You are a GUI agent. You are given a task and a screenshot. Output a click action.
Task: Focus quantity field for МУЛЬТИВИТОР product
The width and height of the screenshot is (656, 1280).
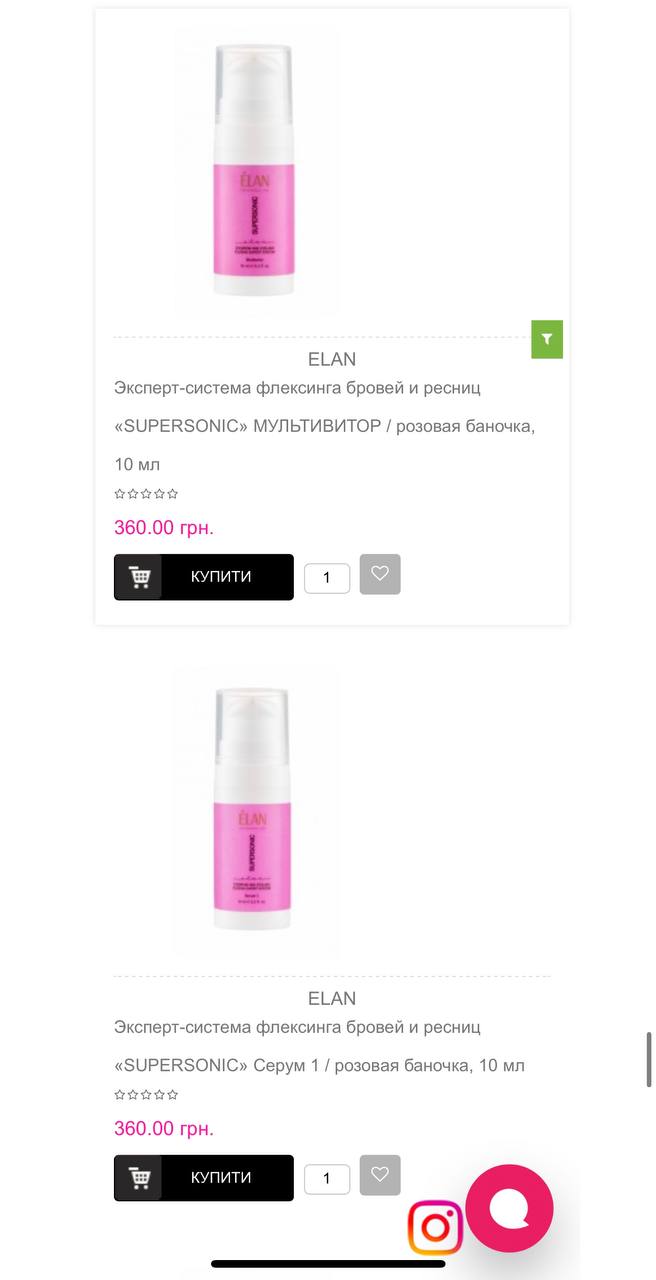327,578
